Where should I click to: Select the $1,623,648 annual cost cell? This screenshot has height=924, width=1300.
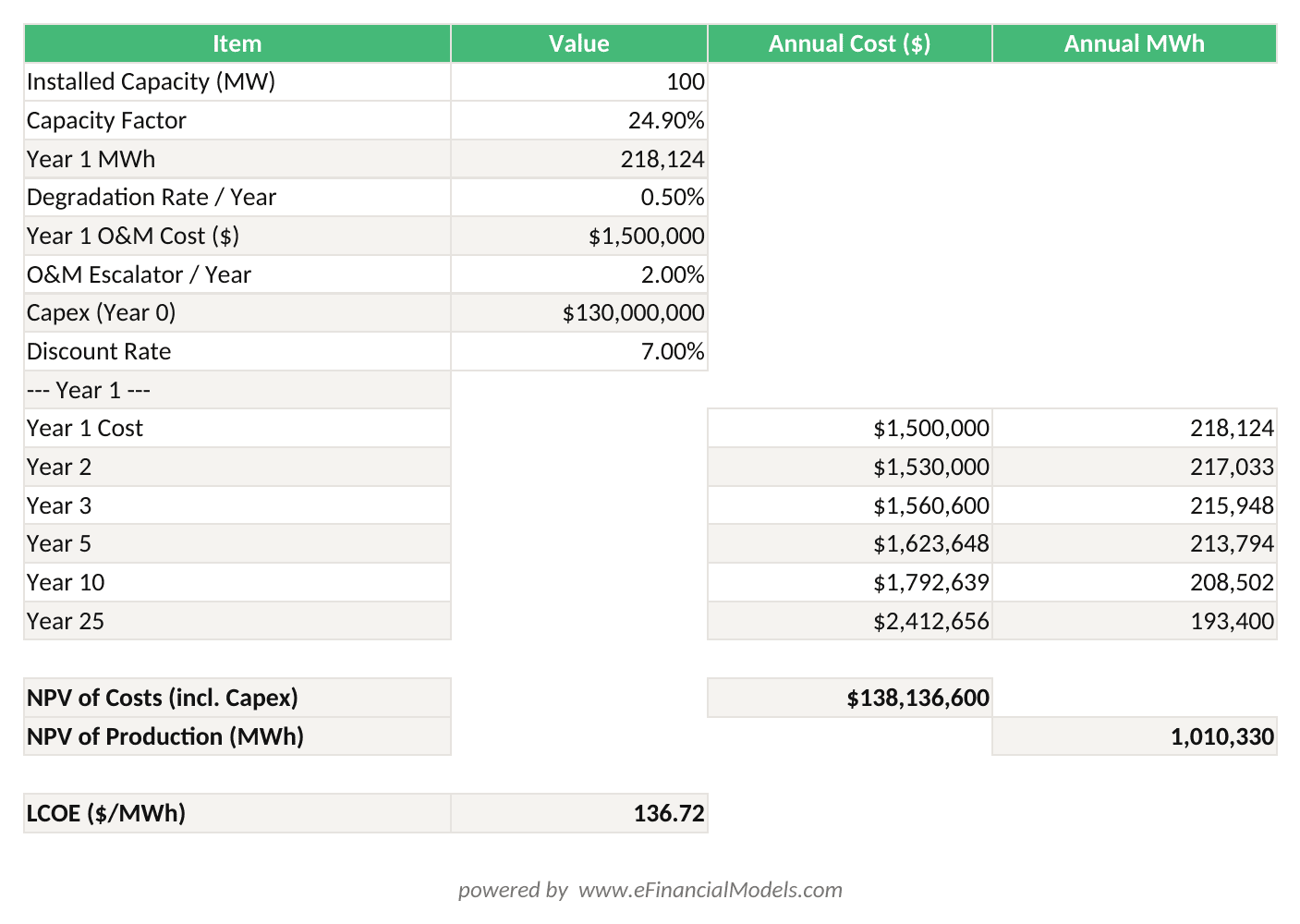click(850, 544)
